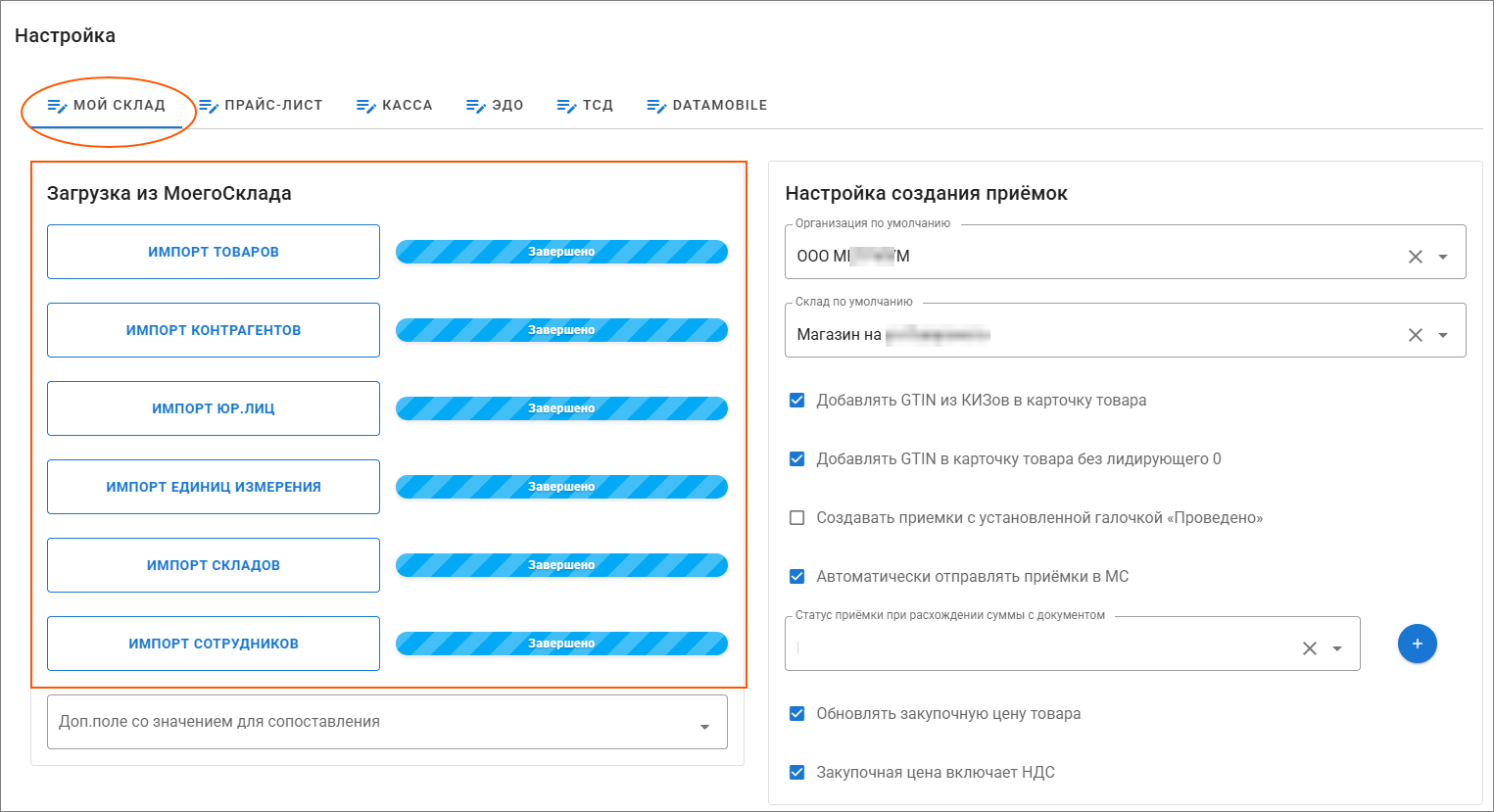
Task: Click inside the receipt status input field
Action: pos(1038,647)
